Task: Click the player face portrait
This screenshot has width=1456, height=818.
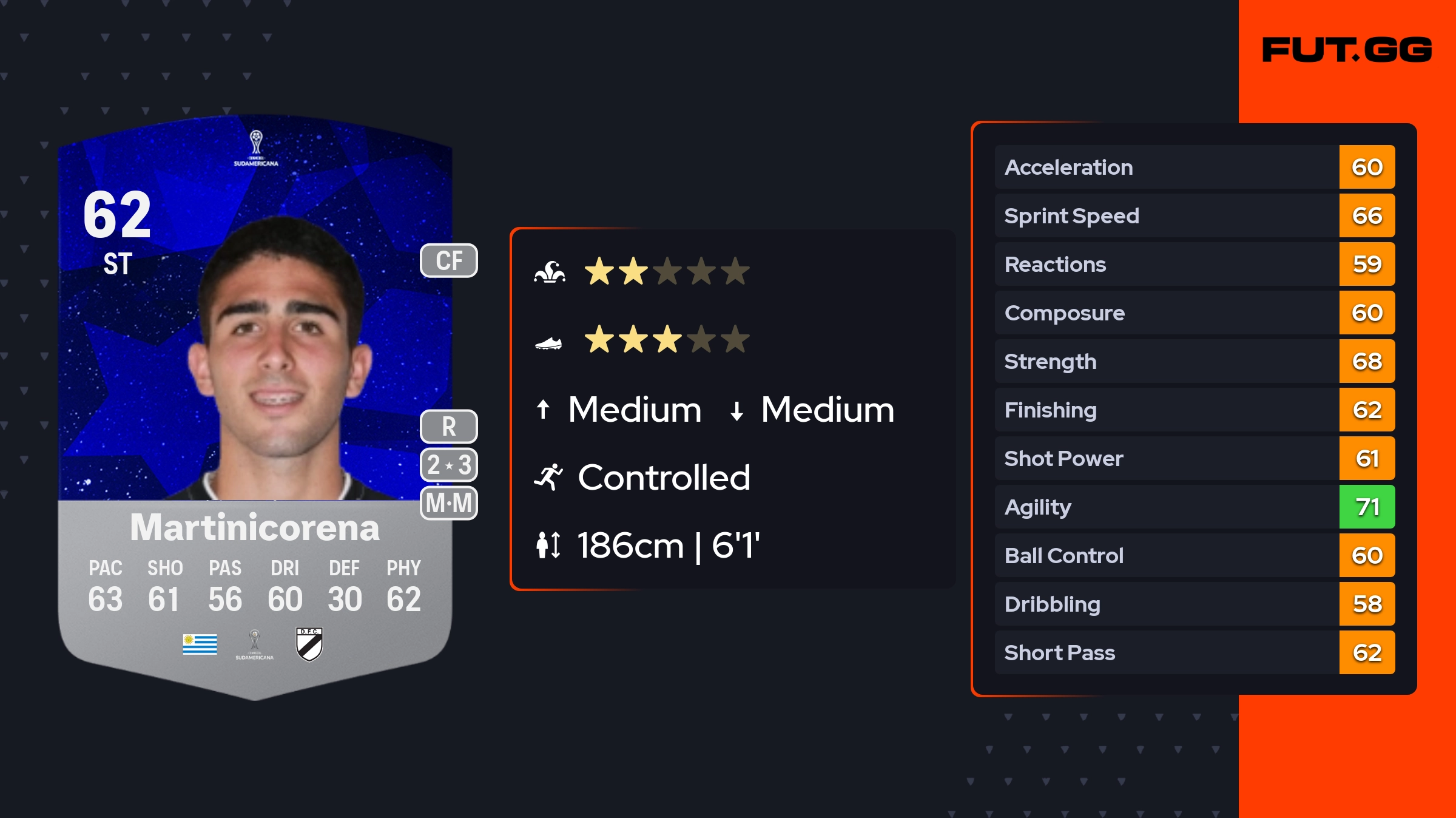Action: [x=279, y=358]
